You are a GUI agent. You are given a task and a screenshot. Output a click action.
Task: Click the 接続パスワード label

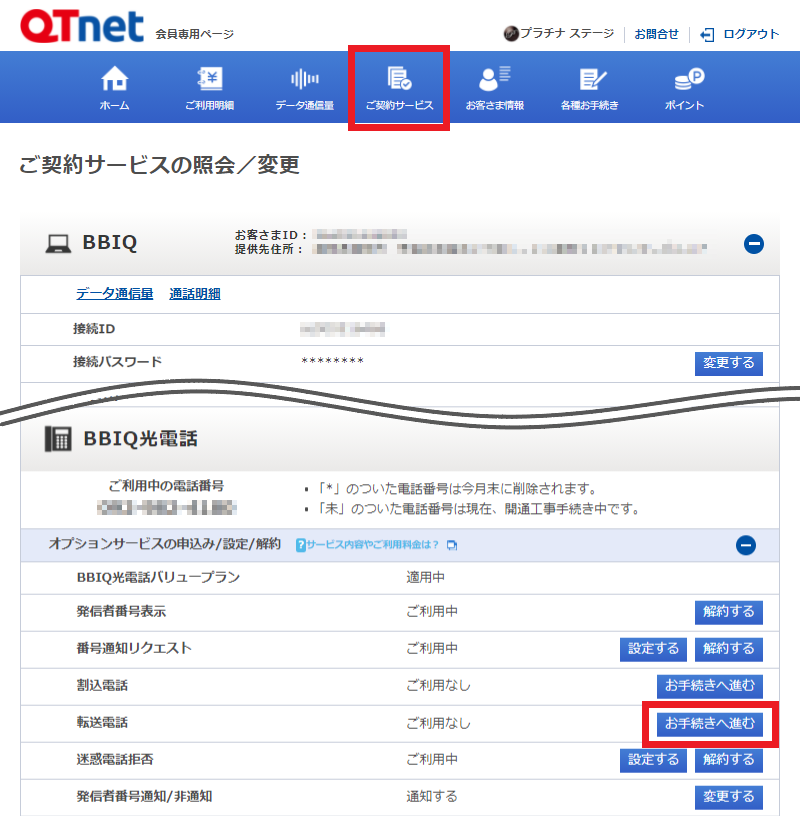(x=117, y=362)
